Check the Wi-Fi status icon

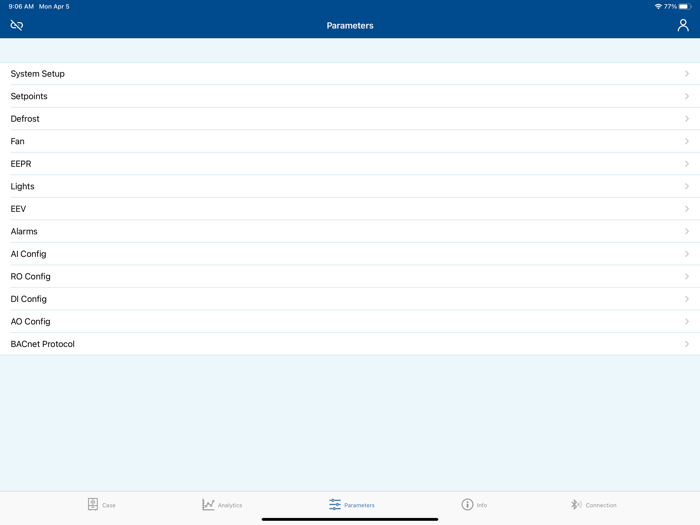pos(658,6)
